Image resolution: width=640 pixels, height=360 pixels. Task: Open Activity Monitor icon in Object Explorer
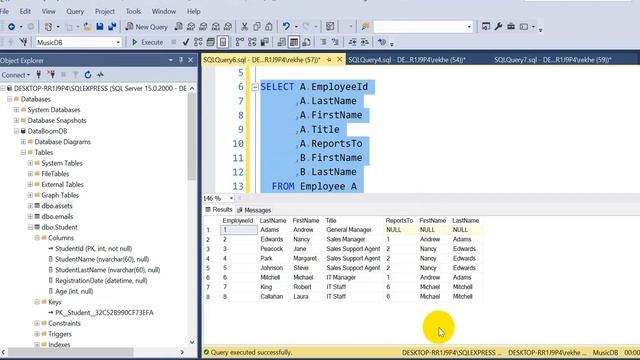tap(100, 75)
